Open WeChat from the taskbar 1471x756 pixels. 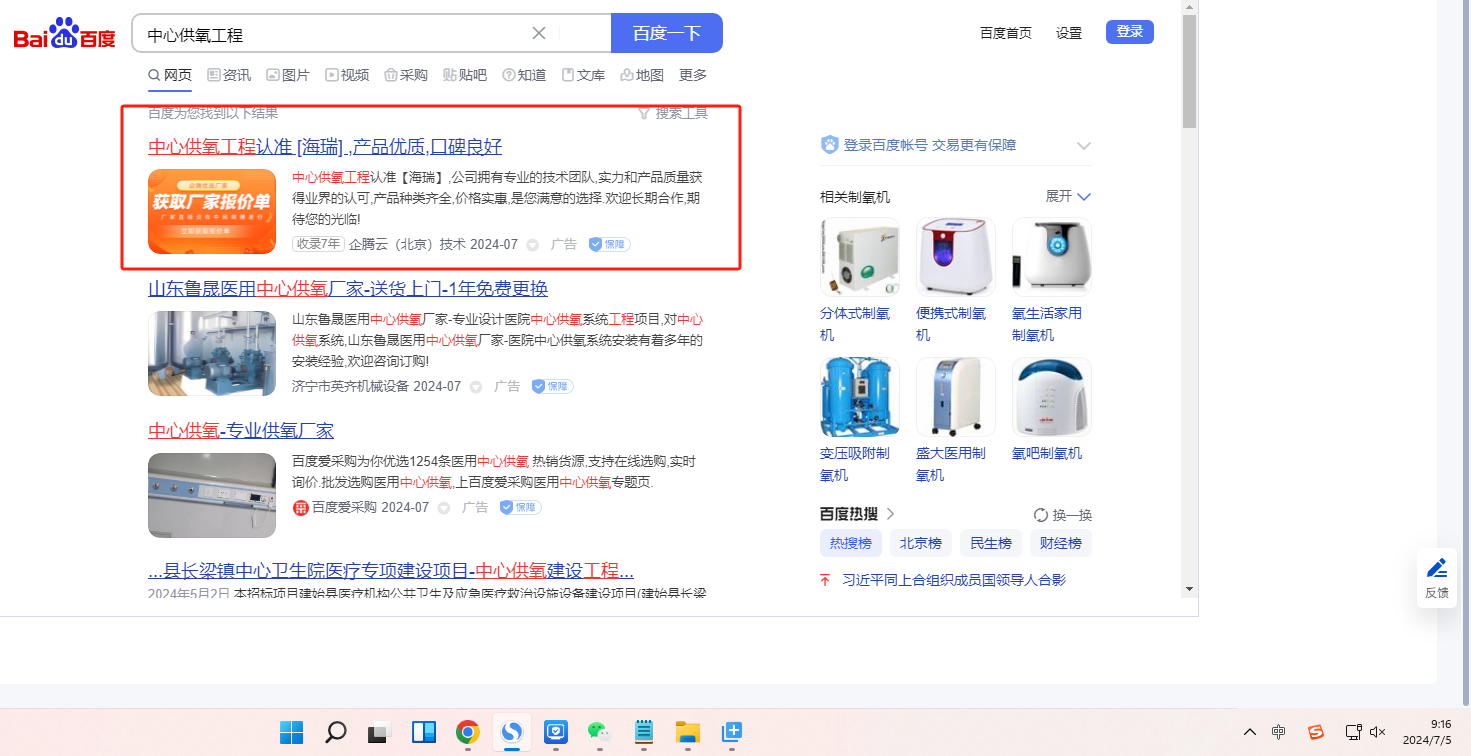(x=598, y=732)
